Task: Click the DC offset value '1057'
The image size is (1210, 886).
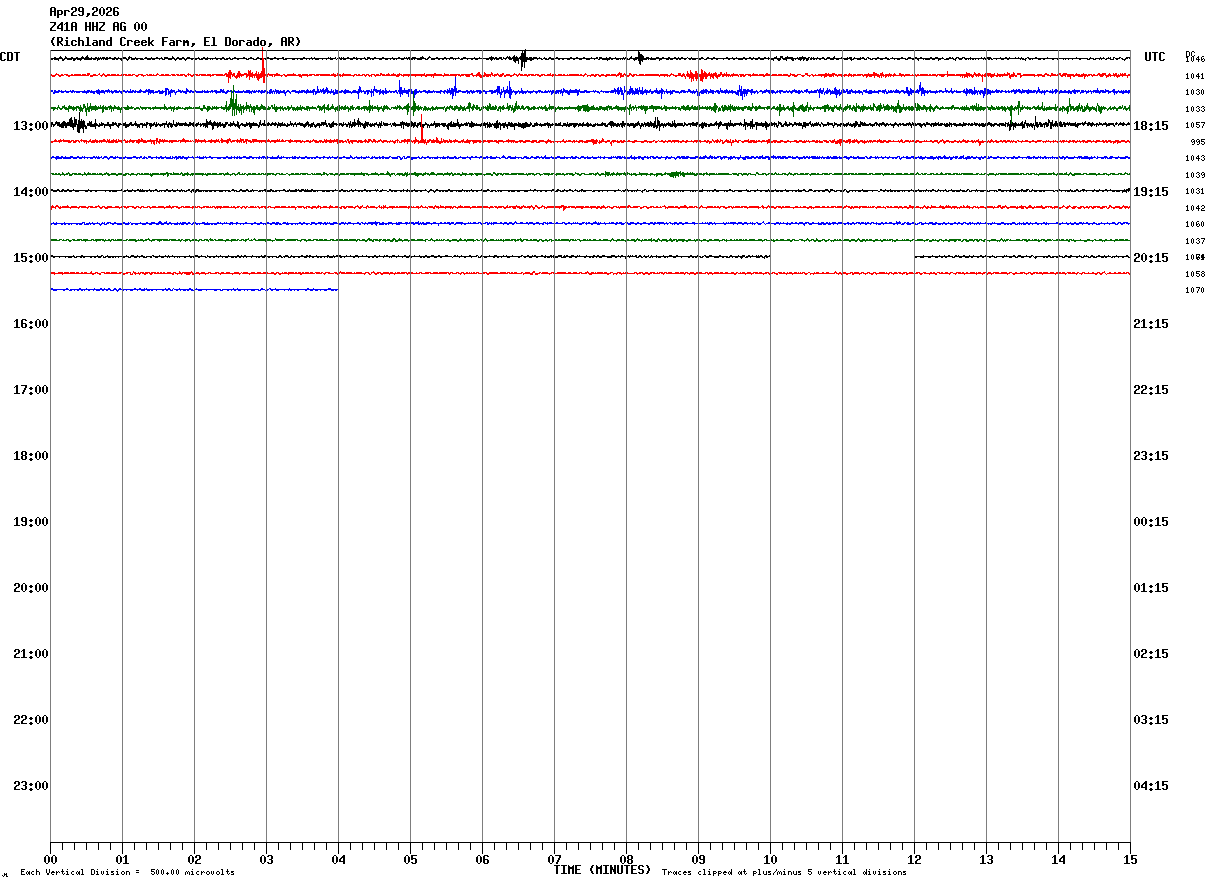Action: (1195, 125)
